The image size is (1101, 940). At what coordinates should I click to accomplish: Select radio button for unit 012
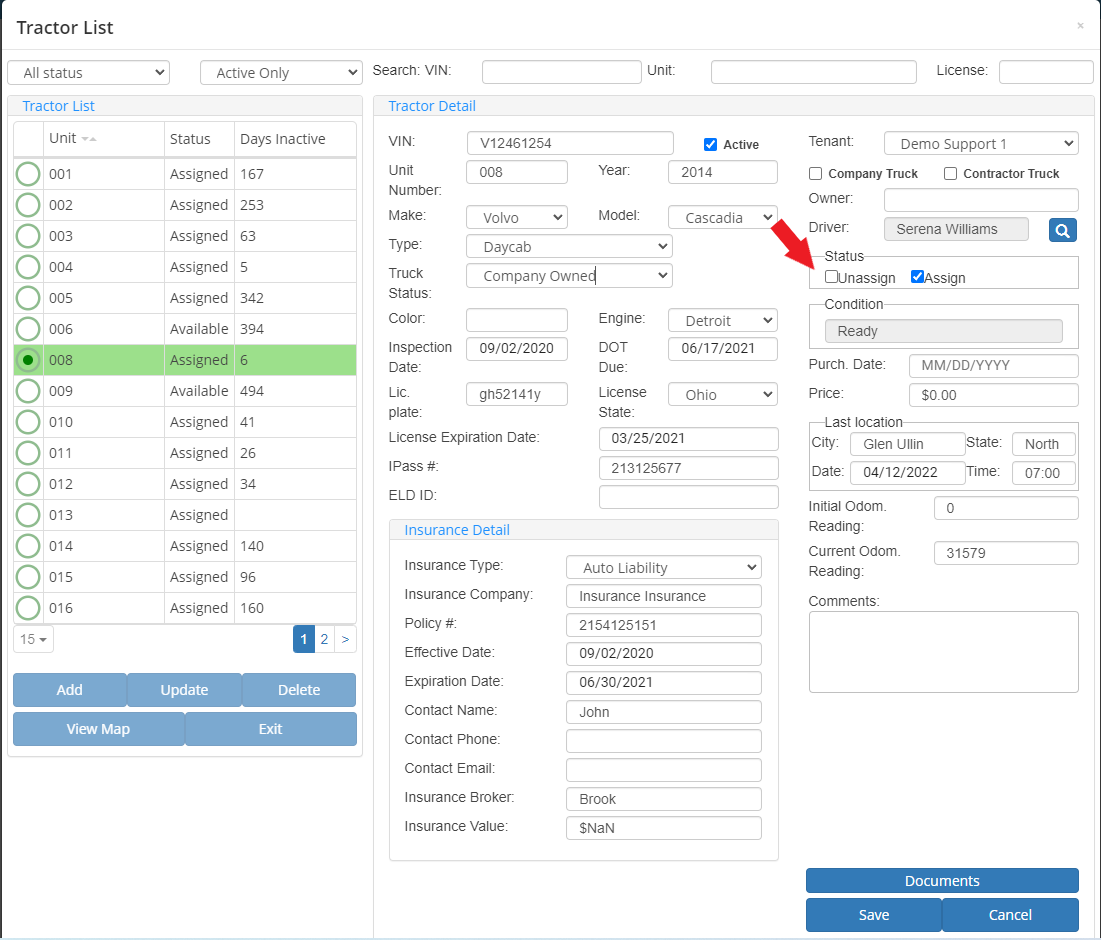28,484
